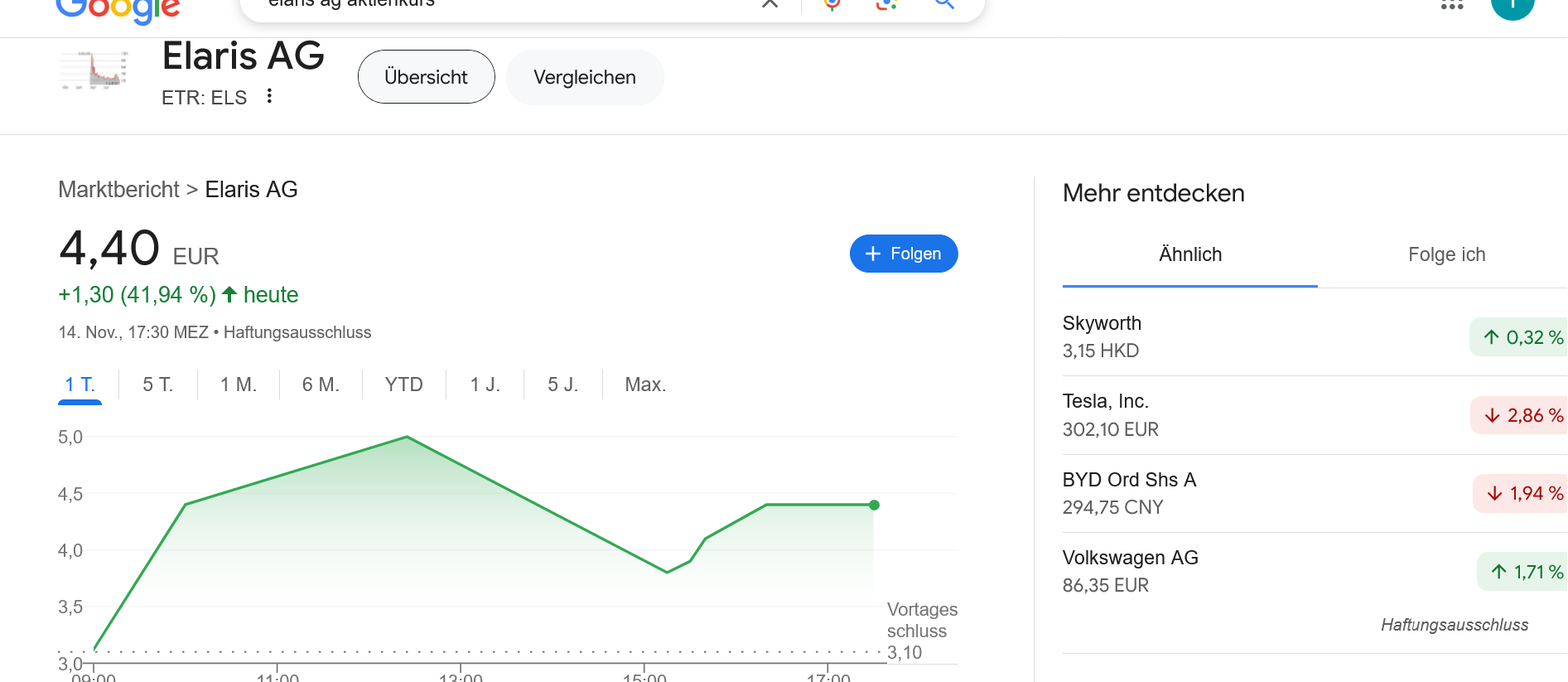
Task: Click the Elaris AG chart thumbnail
Action: (94, 70)
